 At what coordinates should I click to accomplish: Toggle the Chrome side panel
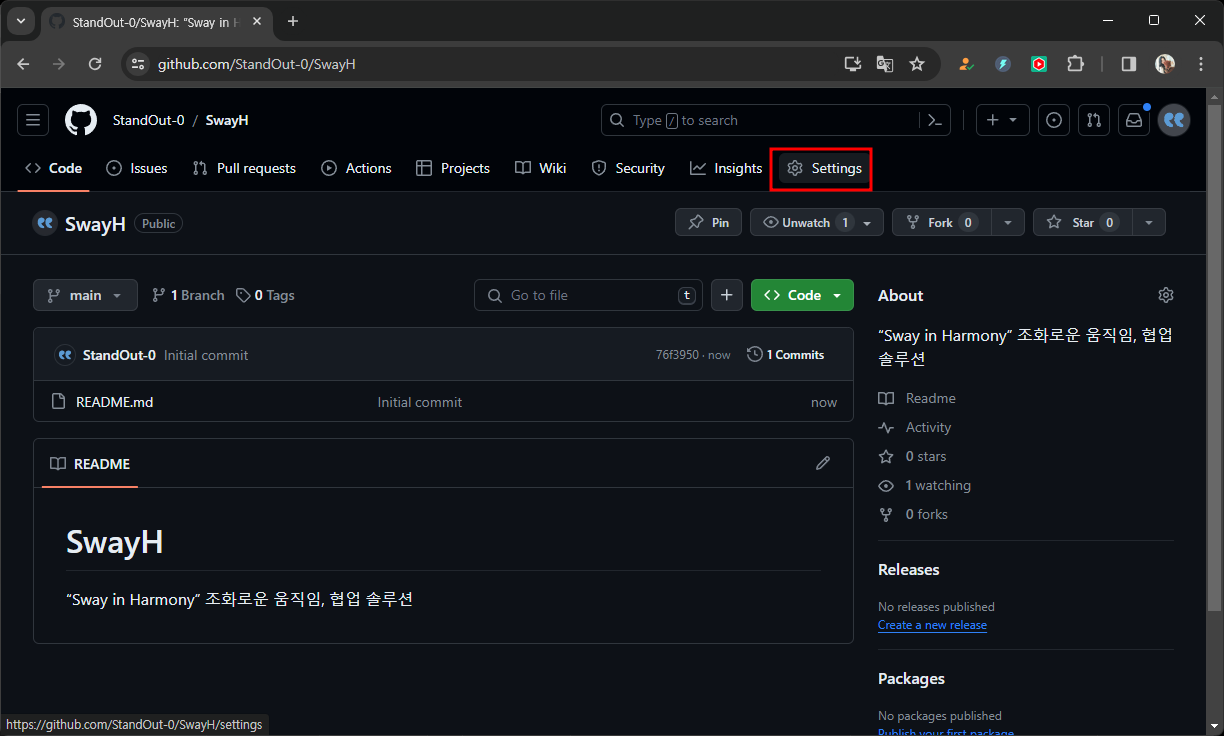1128,64
